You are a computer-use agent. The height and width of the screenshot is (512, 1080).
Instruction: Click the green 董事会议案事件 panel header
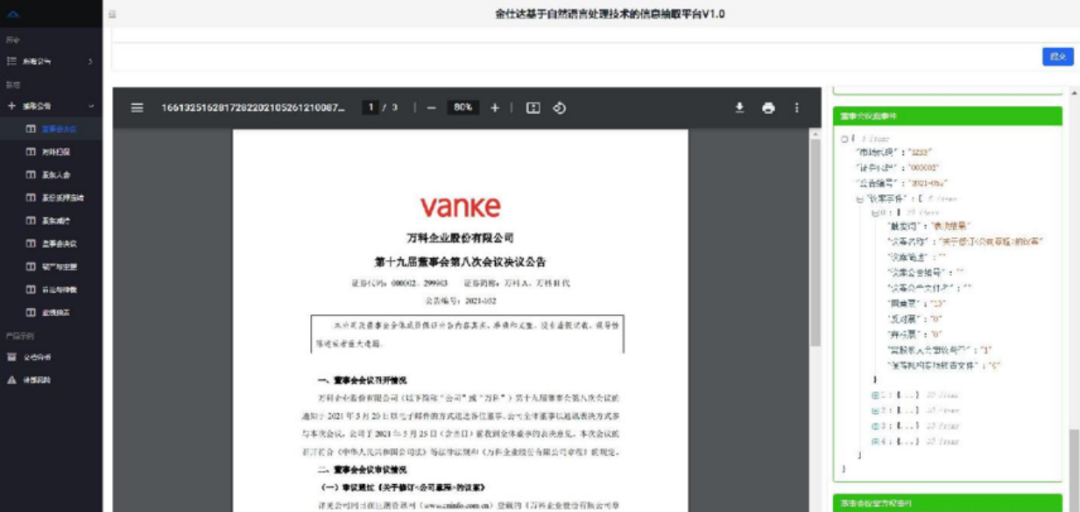pos(948,116)
